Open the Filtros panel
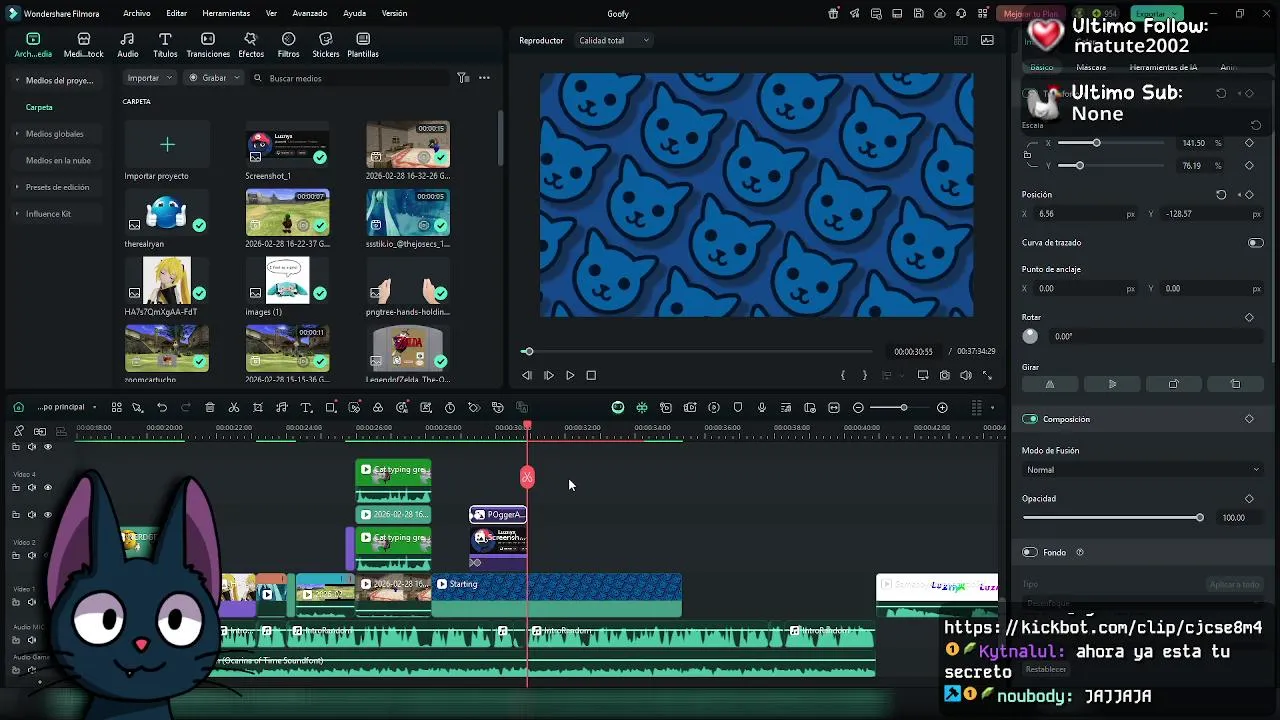 pyautogui.click(x=288, y=45)
